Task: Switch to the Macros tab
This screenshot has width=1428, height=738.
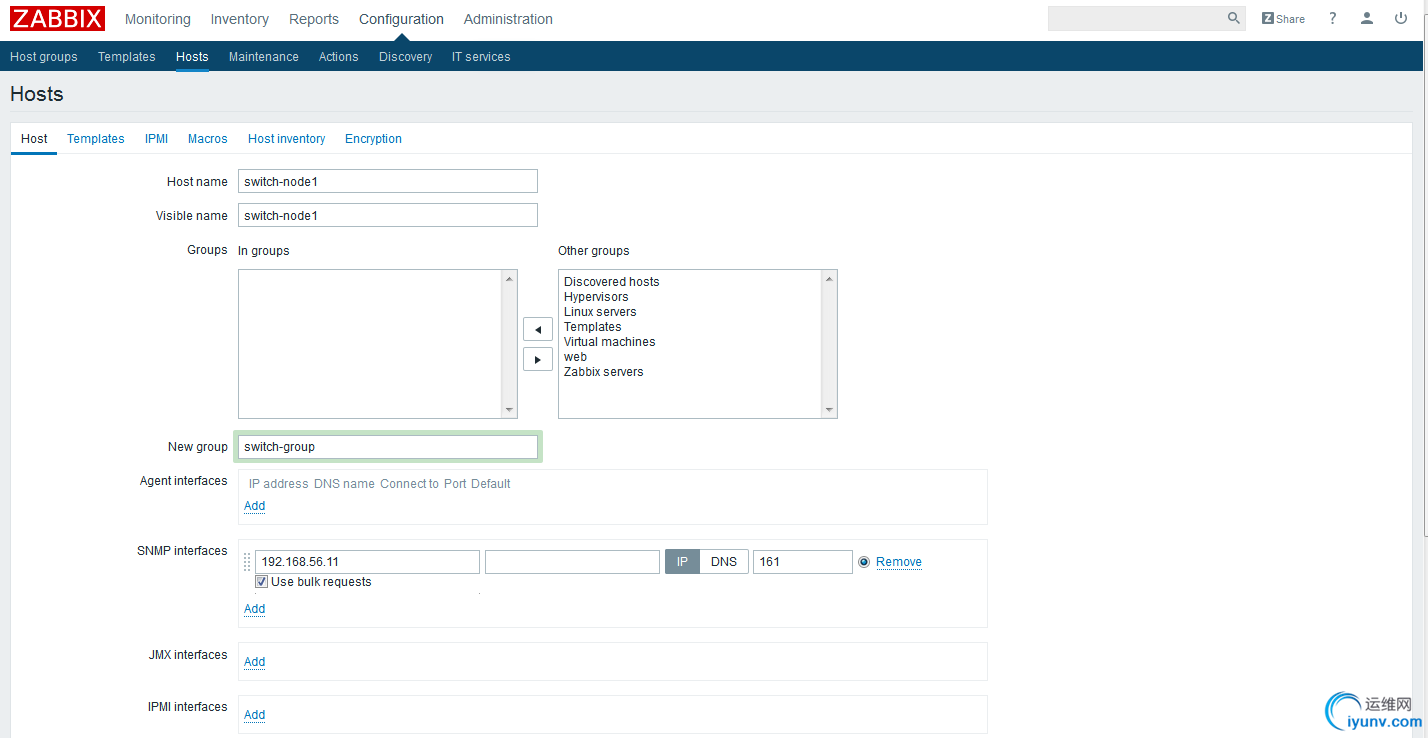Action: [x=208, y=139]
